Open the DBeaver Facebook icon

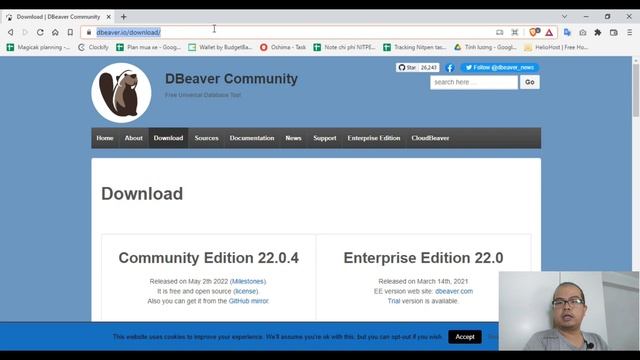[450, 68]
